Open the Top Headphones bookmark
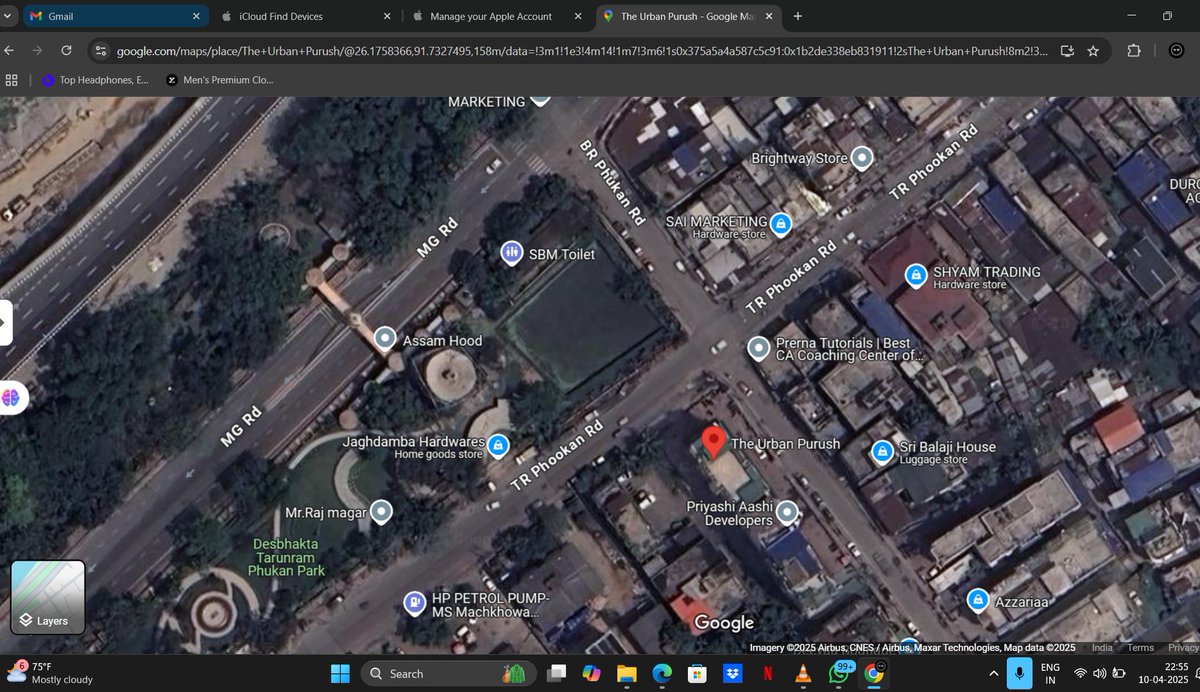Image resolution: width=1200 pixels, height=692 pixels. coord(96,80)
